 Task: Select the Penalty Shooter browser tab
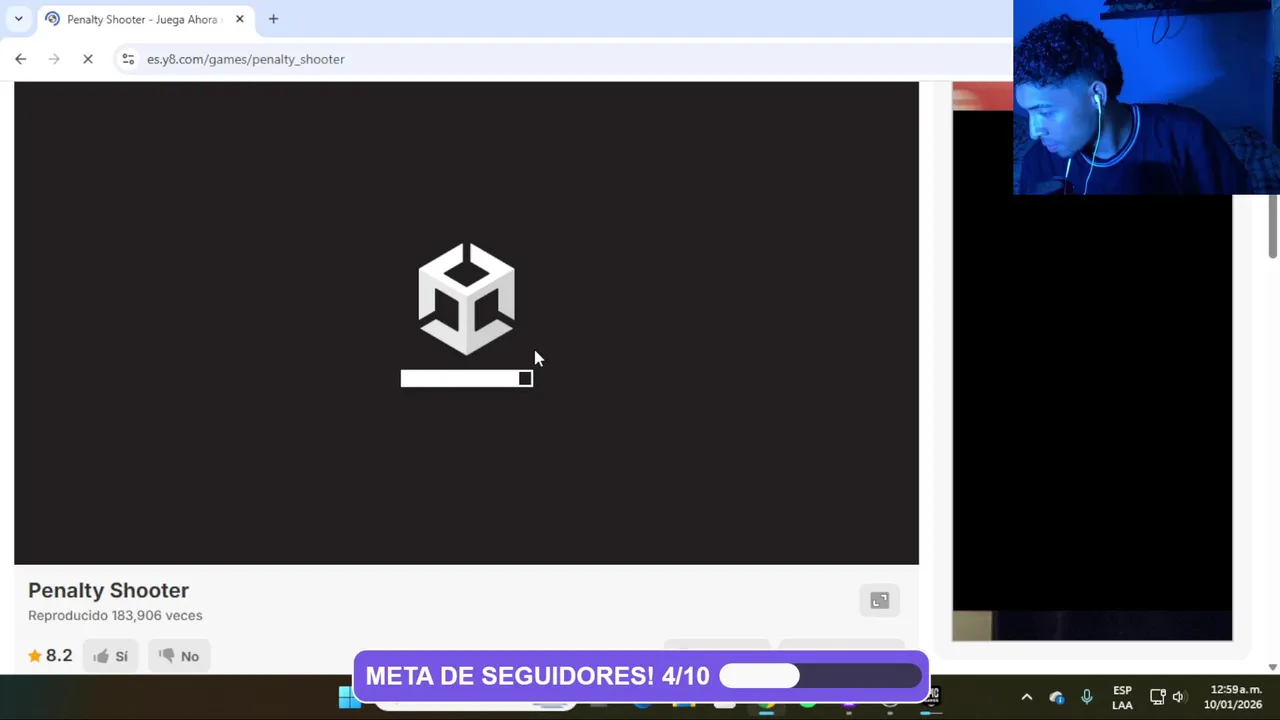[145, 19]
